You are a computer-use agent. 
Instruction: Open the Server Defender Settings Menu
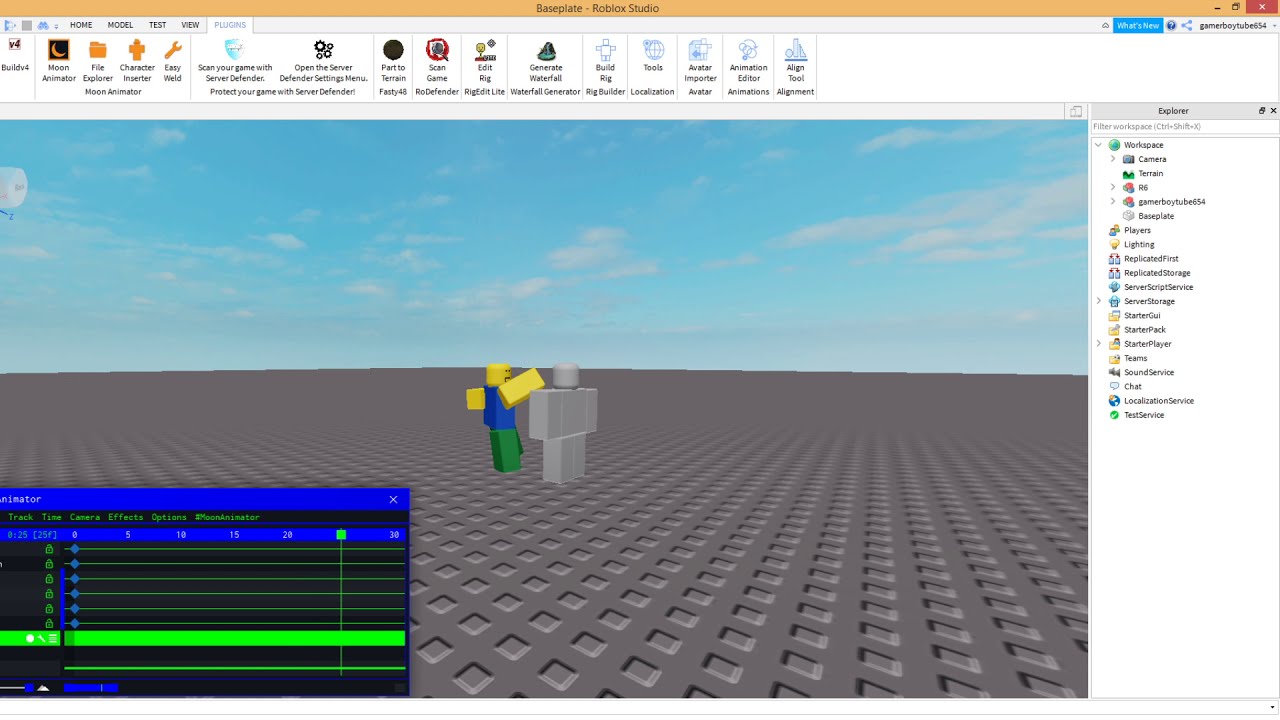[x=323, y=61]
